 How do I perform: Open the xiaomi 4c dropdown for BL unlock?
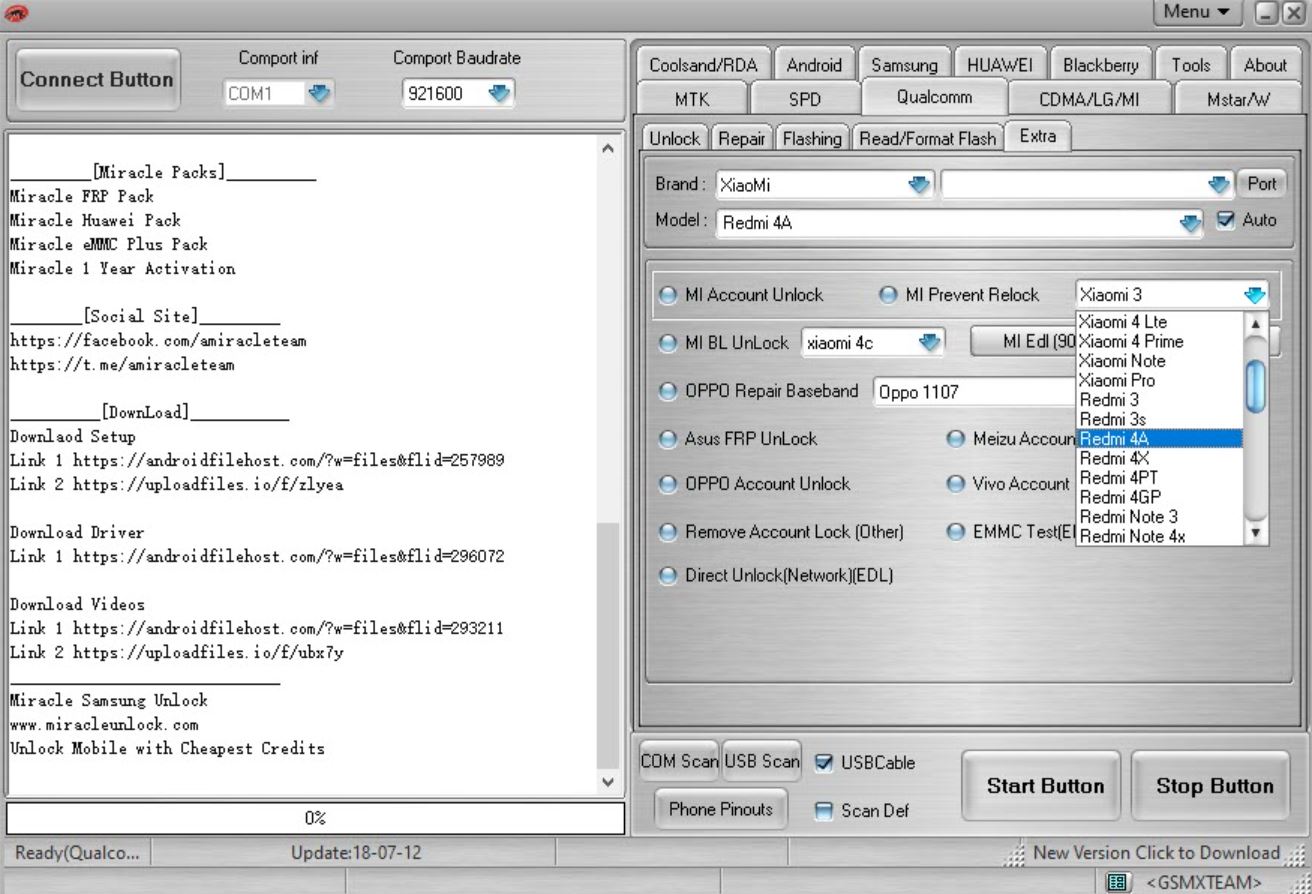(929, 343)
